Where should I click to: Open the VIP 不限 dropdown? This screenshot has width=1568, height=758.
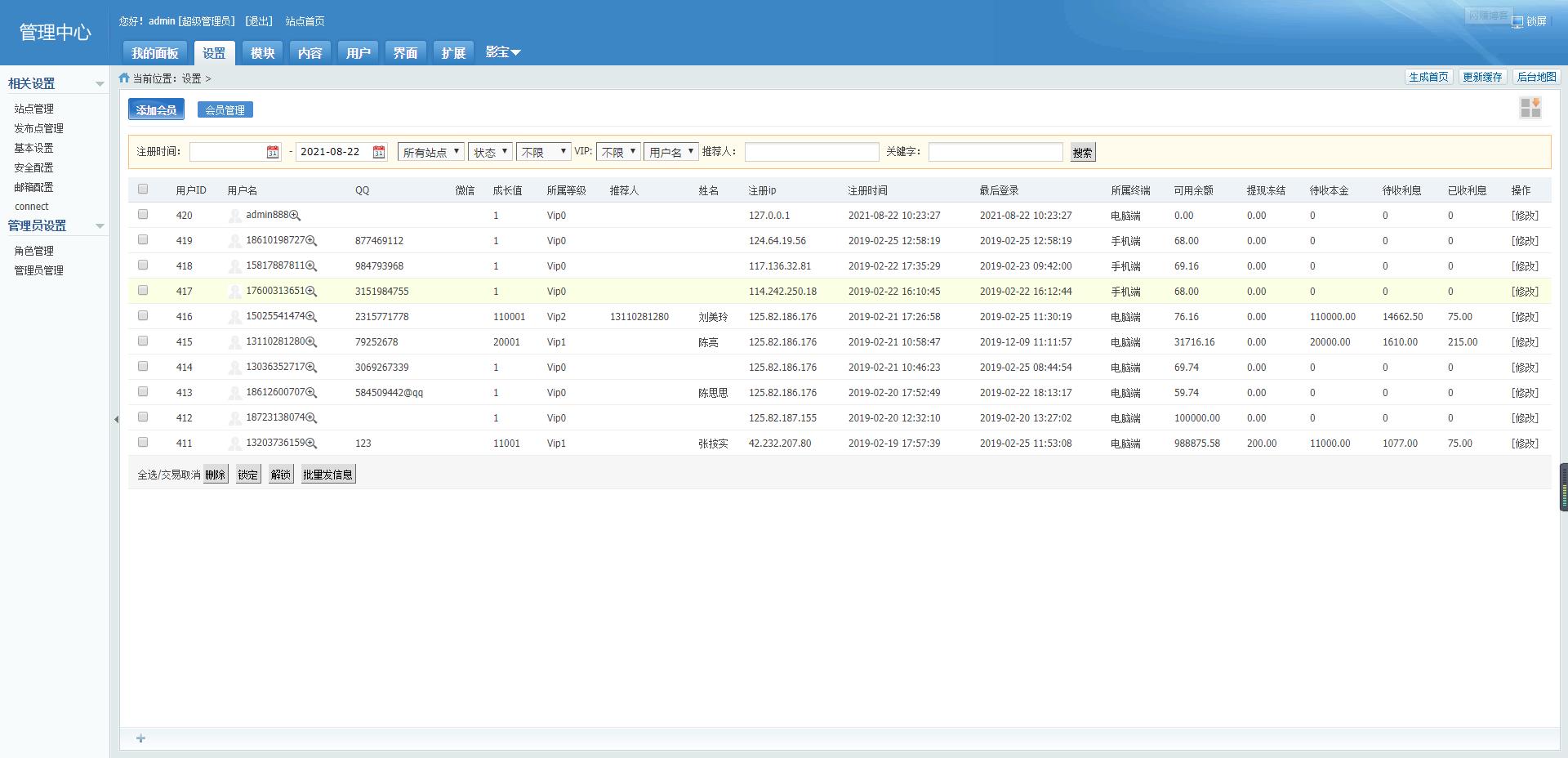tap(618, 152)
